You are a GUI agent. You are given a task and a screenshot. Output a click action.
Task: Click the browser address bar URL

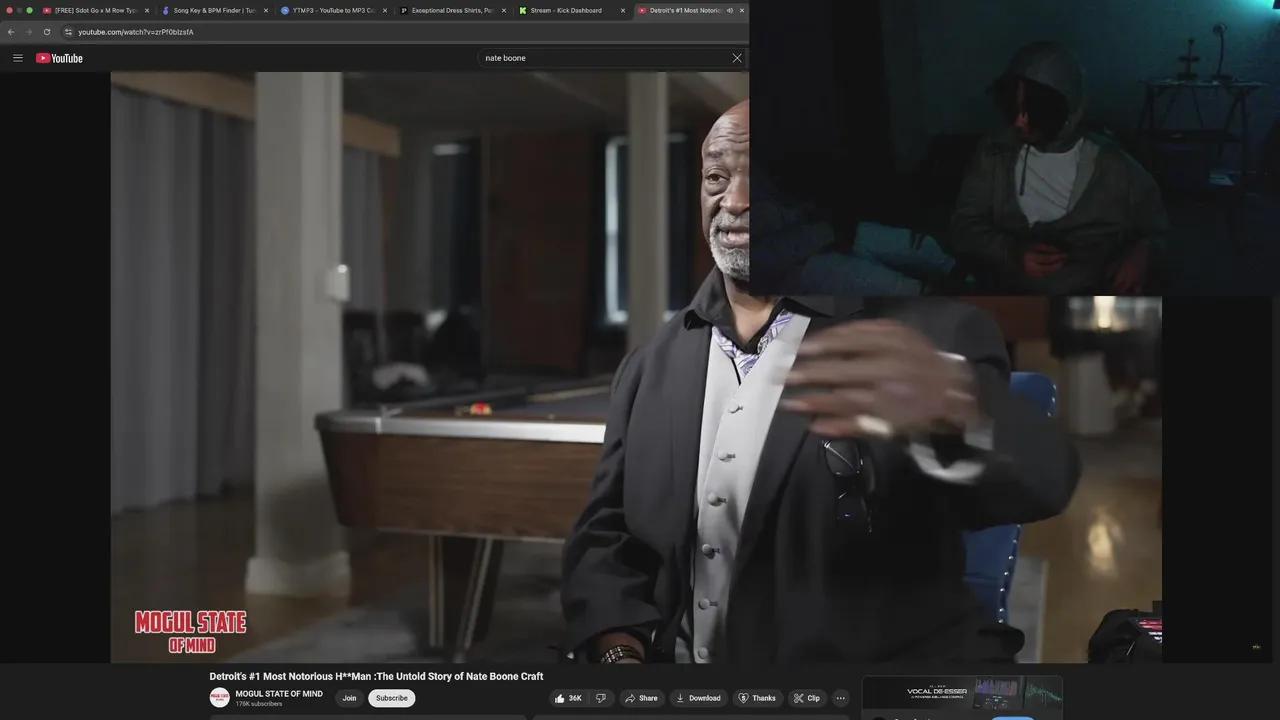tap(136, 32)
